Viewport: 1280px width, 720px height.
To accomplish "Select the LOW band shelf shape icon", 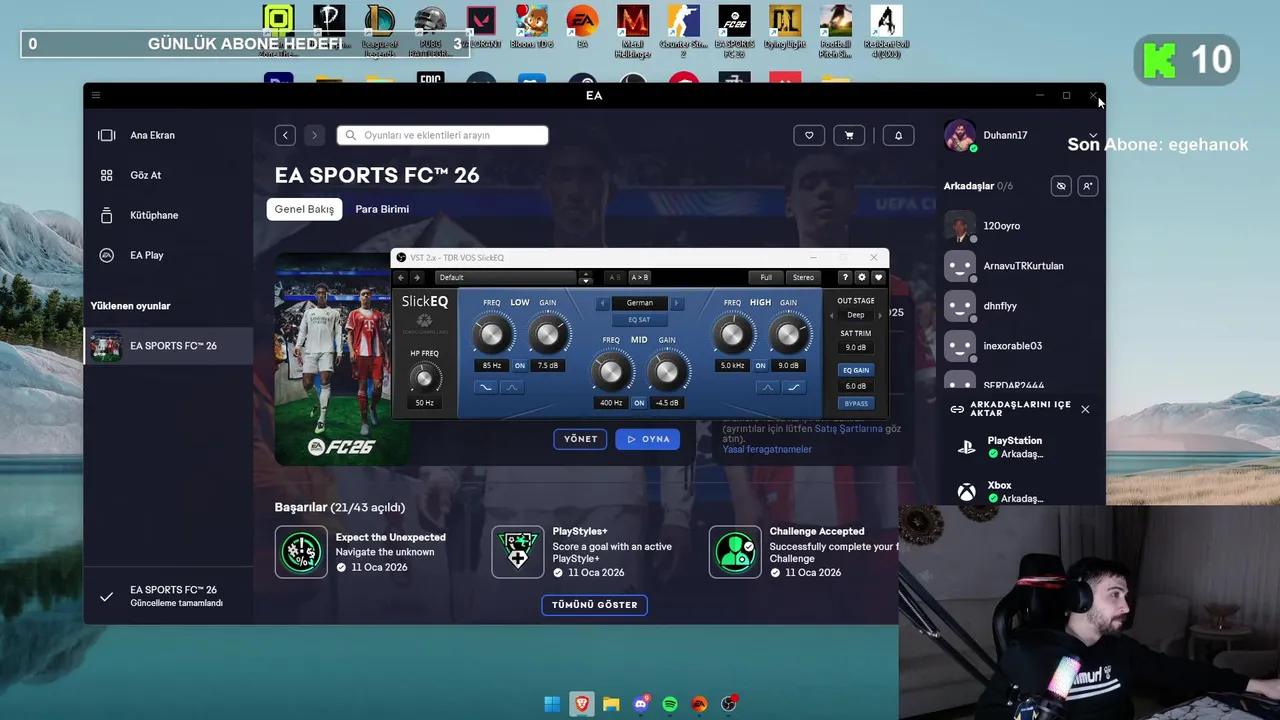I will [x=486, y=387].
